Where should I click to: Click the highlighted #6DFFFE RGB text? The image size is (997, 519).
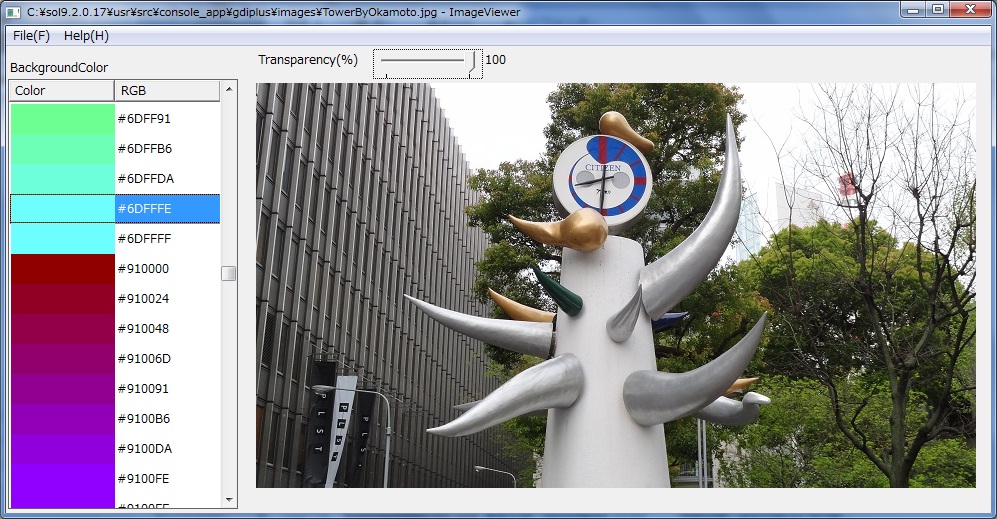point(144,209)
